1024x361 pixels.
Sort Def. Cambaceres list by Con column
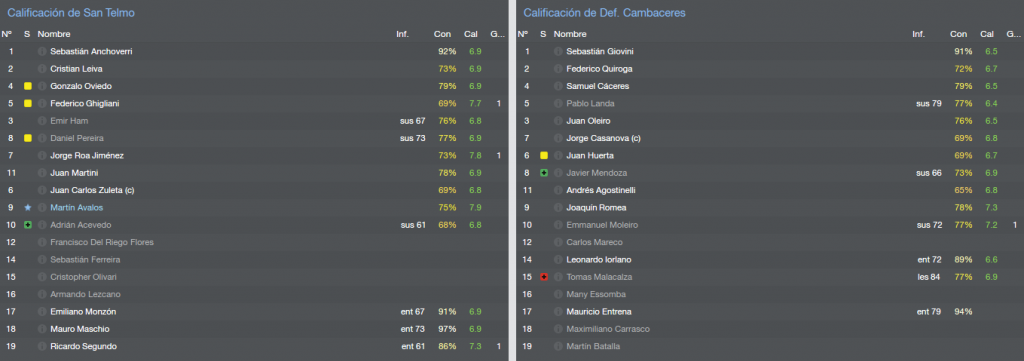[959, 34]
